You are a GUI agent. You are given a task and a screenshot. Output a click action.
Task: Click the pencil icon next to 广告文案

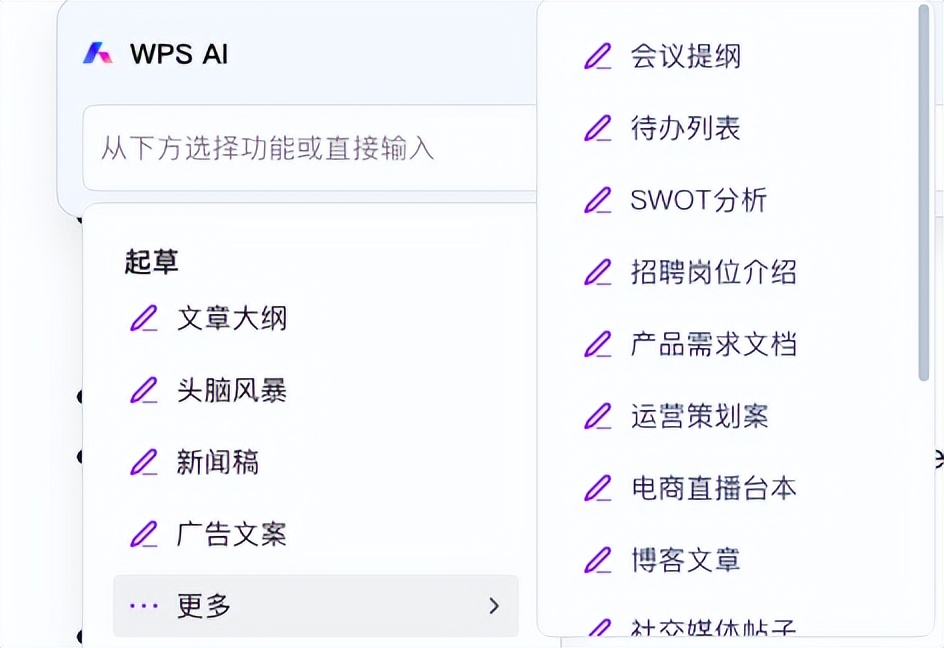pyautogui.click(x=146, y=533)
